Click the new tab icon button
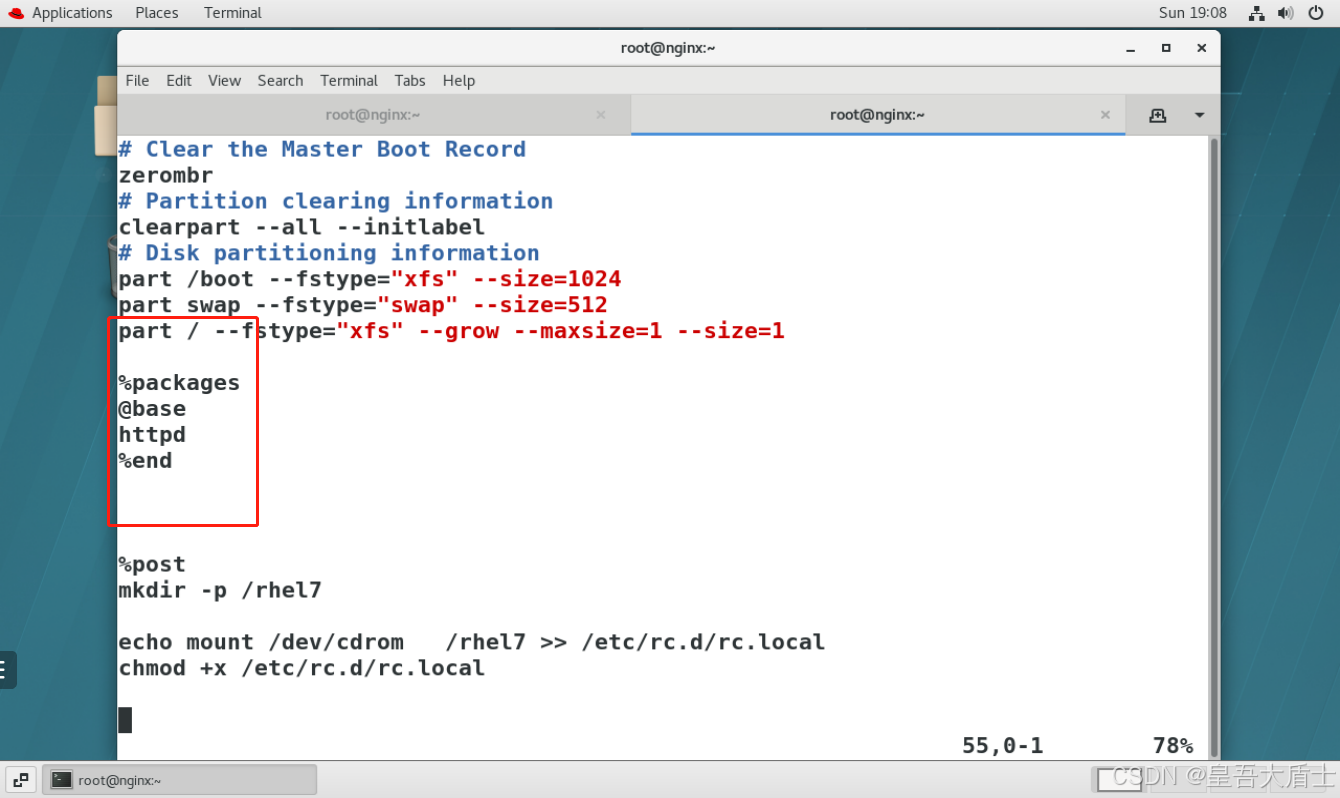The height and width of the screenshot is (798, 1340). point(1157,115)
